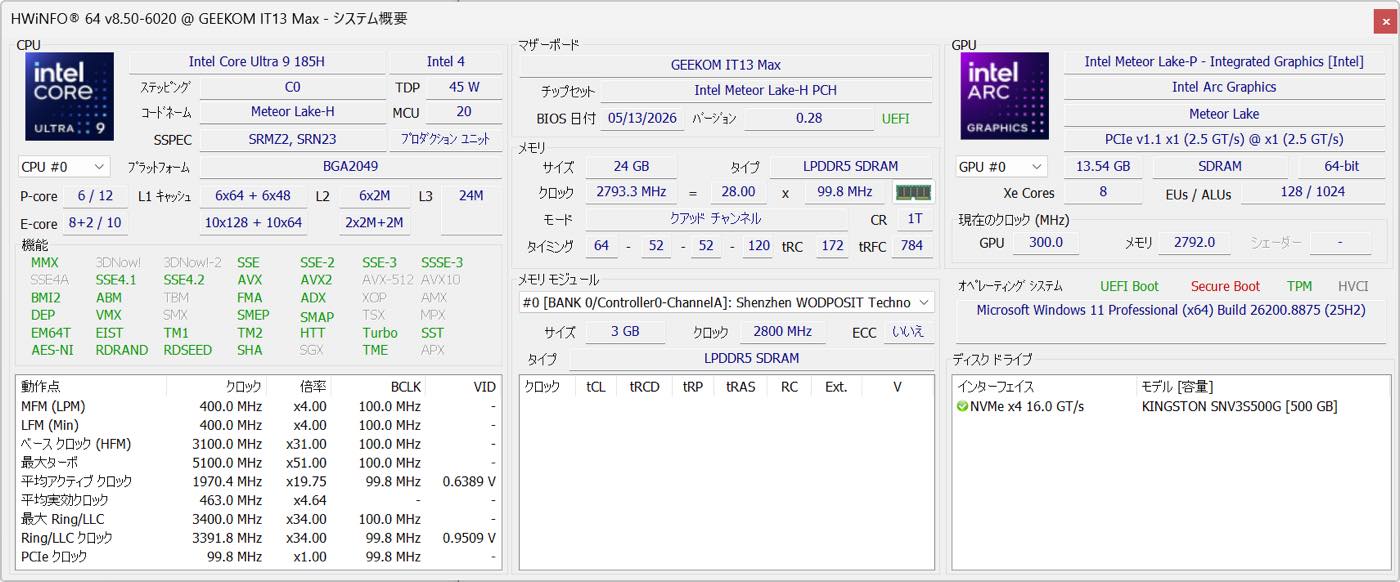This screenshot has height=582, width=1400.
Task: Click the HVCI label
Action: coord(1353,286)
